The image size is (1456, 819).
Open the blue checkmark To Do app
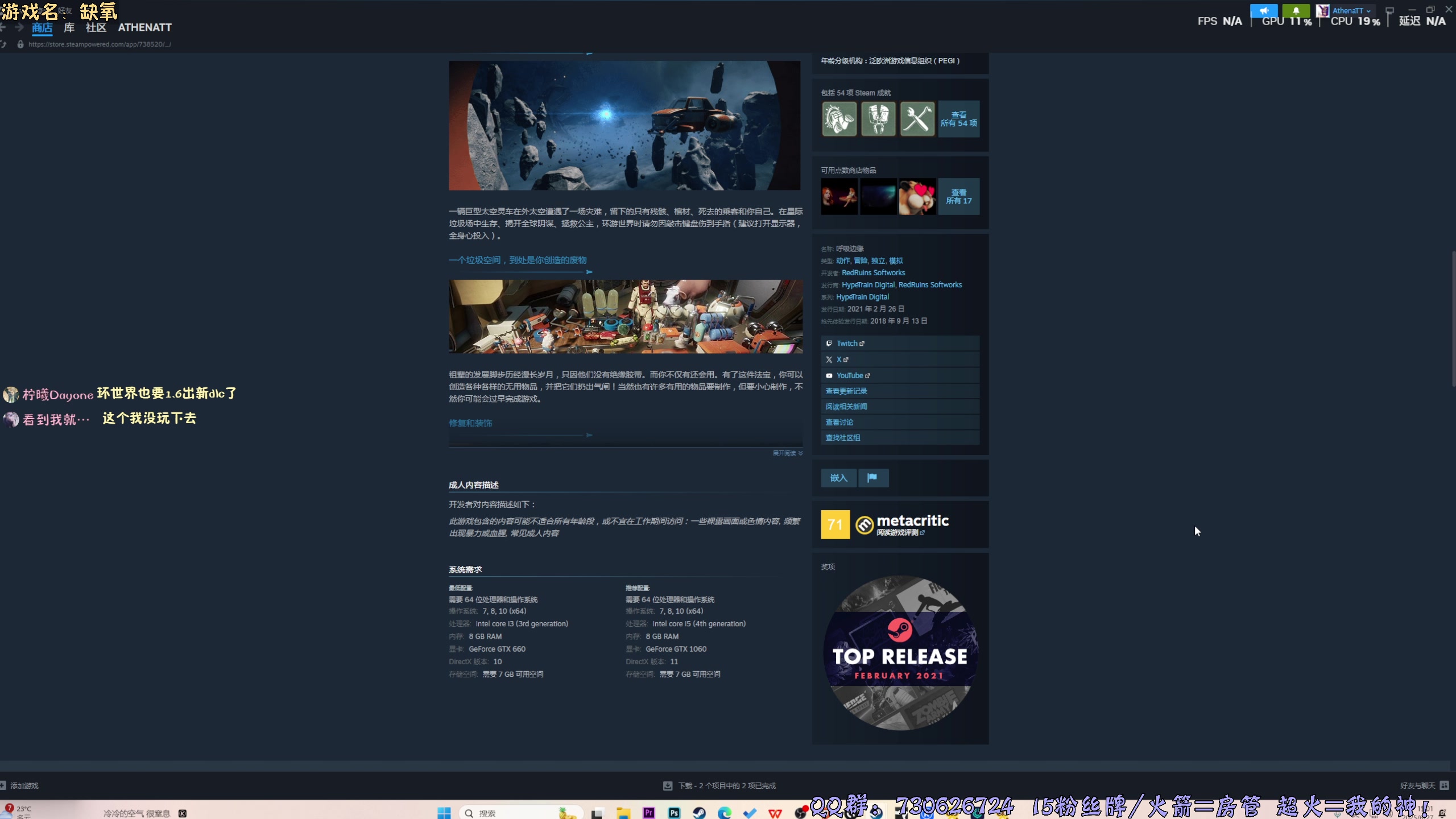pos(750,813)
